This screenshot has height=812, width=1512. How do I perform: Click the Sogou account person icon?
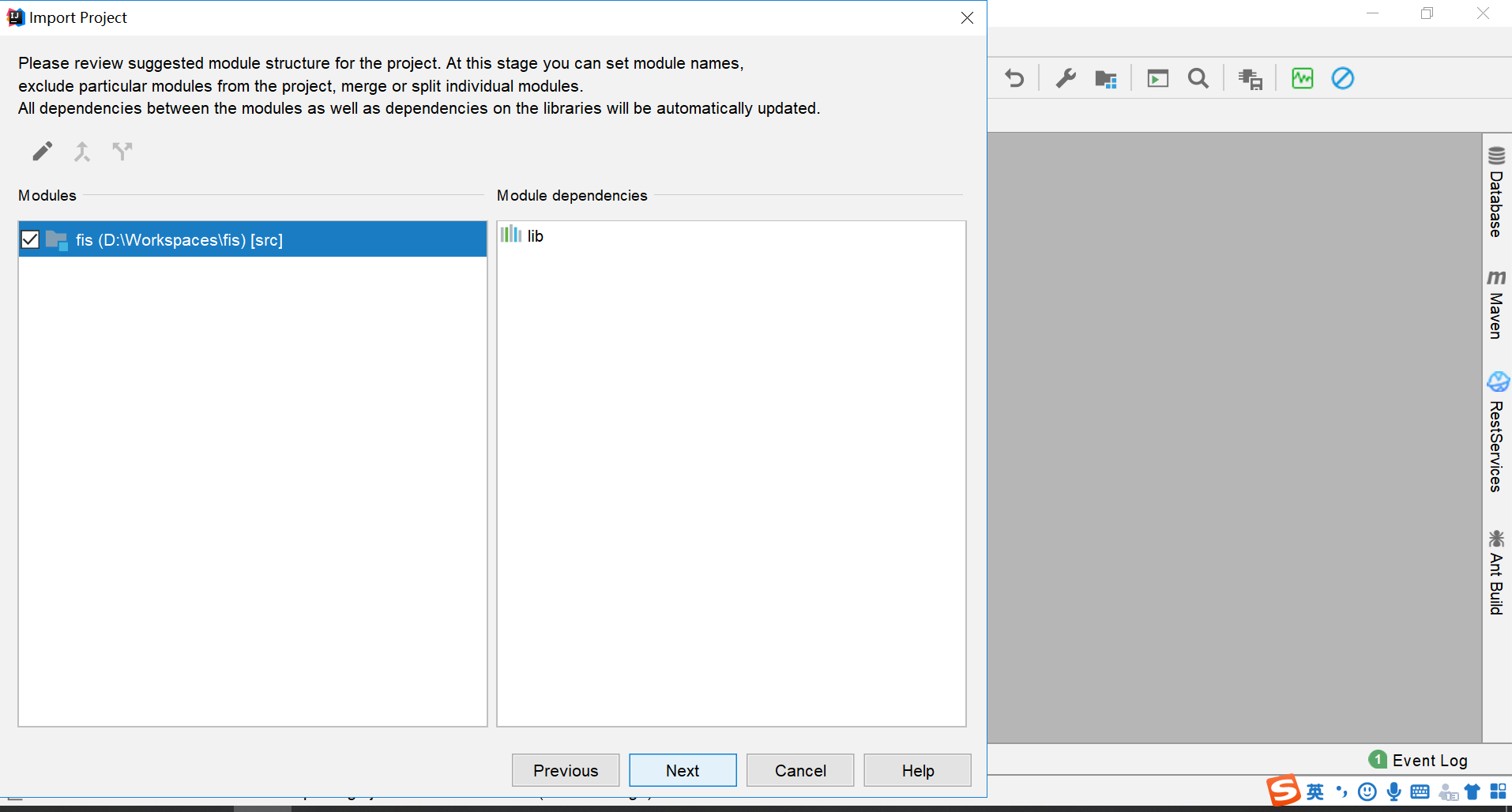tap(1448, 792)
